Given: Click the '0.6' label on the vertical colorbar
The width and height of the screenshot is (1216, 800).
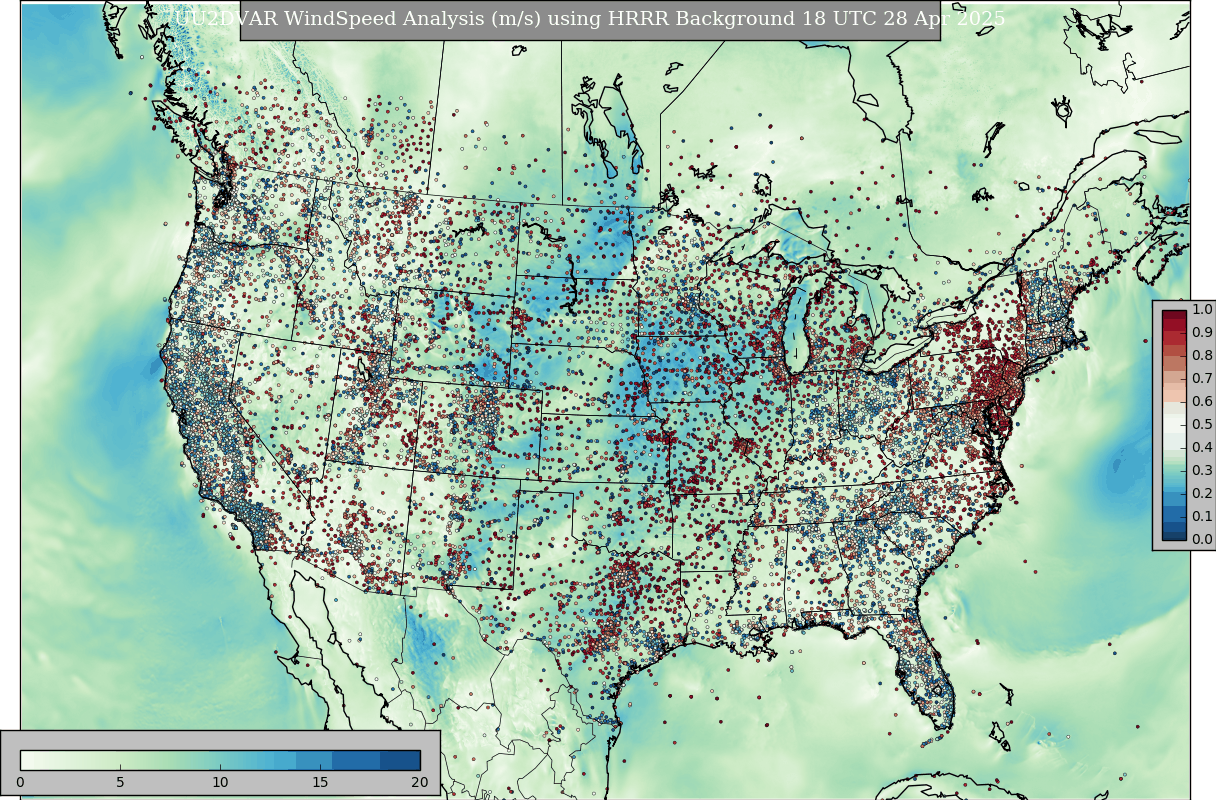Looking at the screenshot, I should coord(1202,402).
